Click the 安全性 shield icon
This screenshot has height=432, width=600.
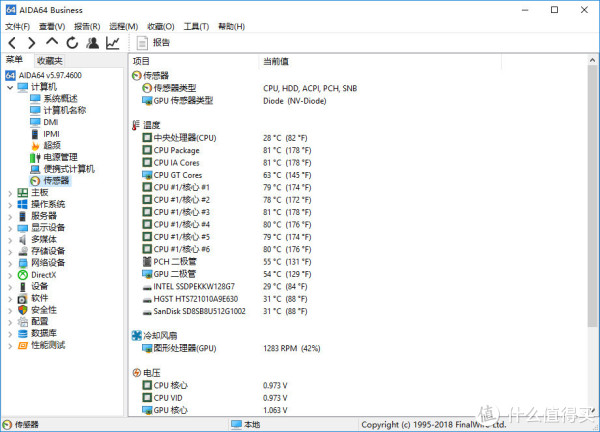[23, 310]
